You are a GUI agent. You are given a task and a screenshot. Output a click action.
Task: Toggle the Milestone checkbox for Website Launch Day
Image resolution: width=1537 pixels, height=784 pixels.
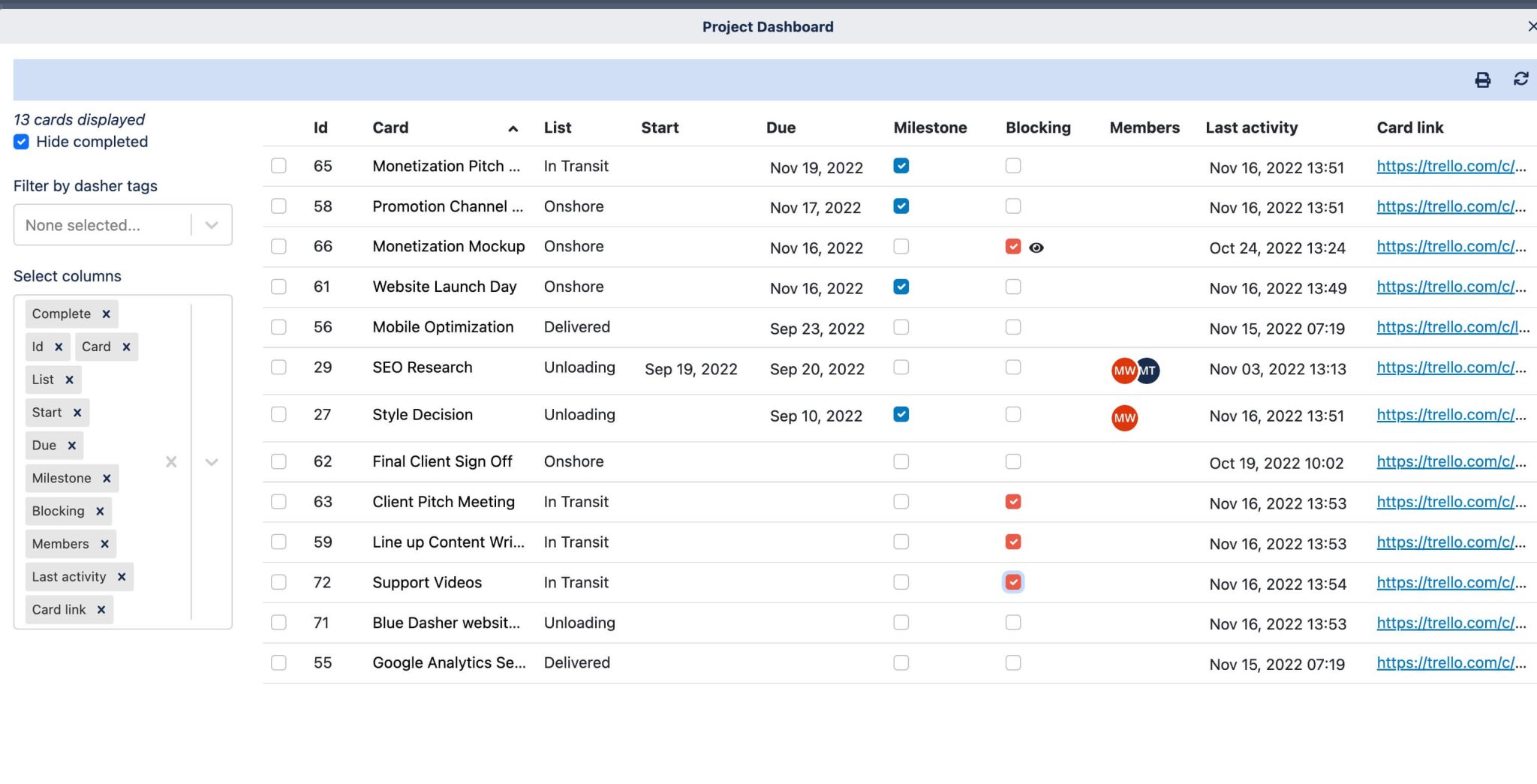(x=901, y=287)
